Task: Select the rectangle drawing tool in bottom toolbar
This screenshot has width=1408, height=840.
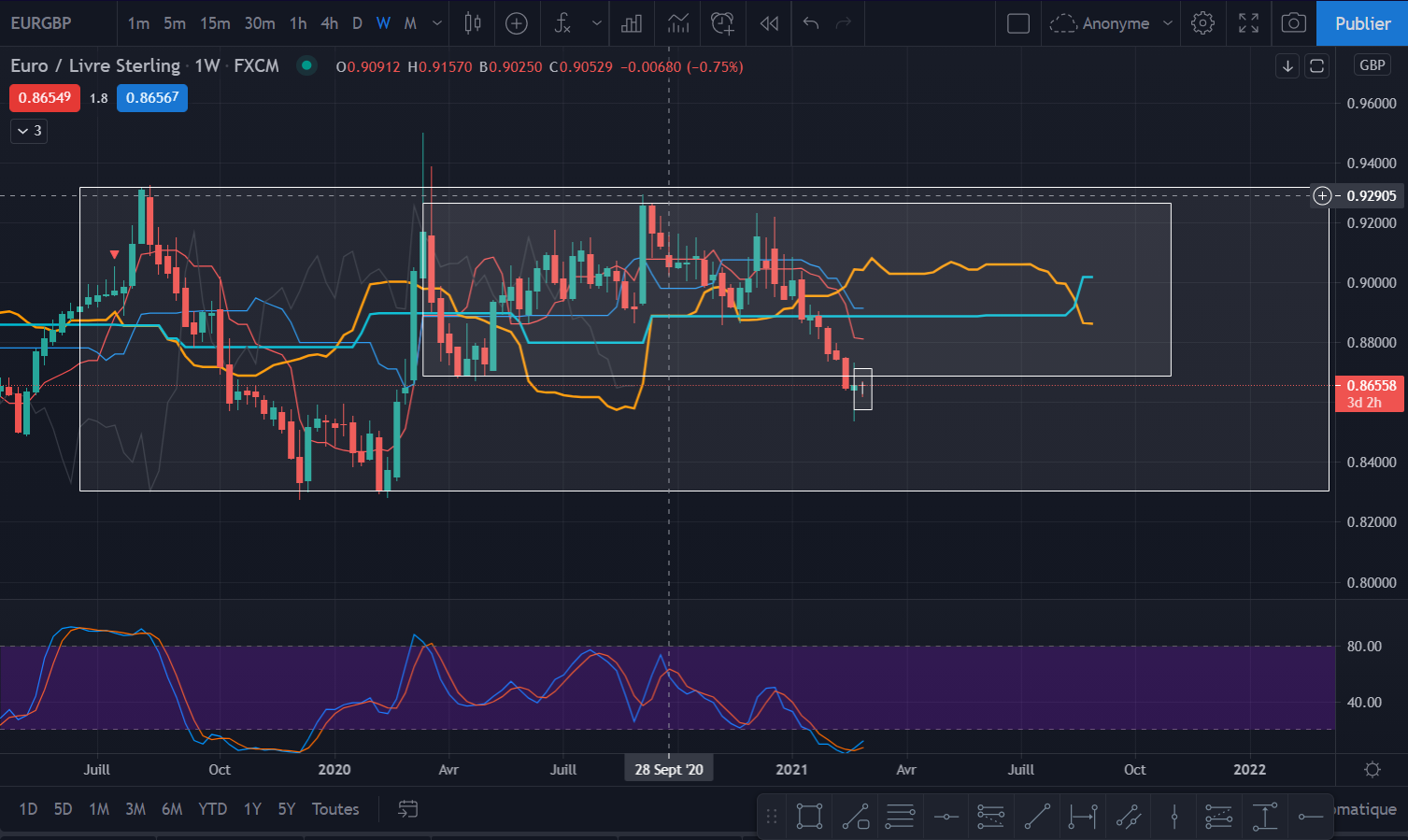Action: [x=809, y=817]
